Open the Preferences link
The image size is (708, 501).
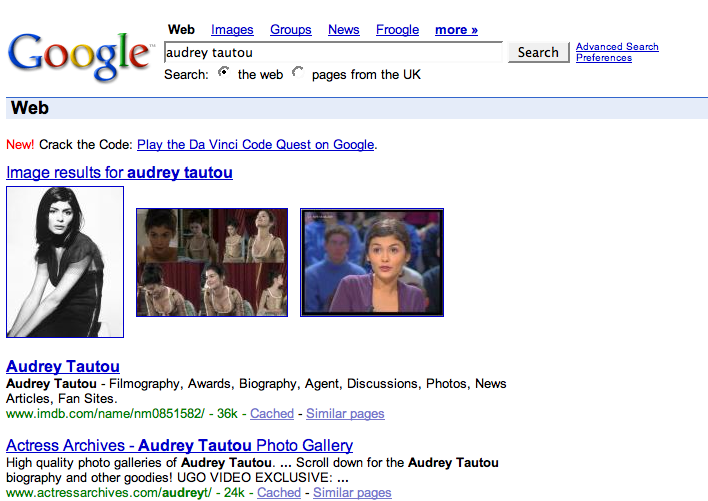(604, 58)
